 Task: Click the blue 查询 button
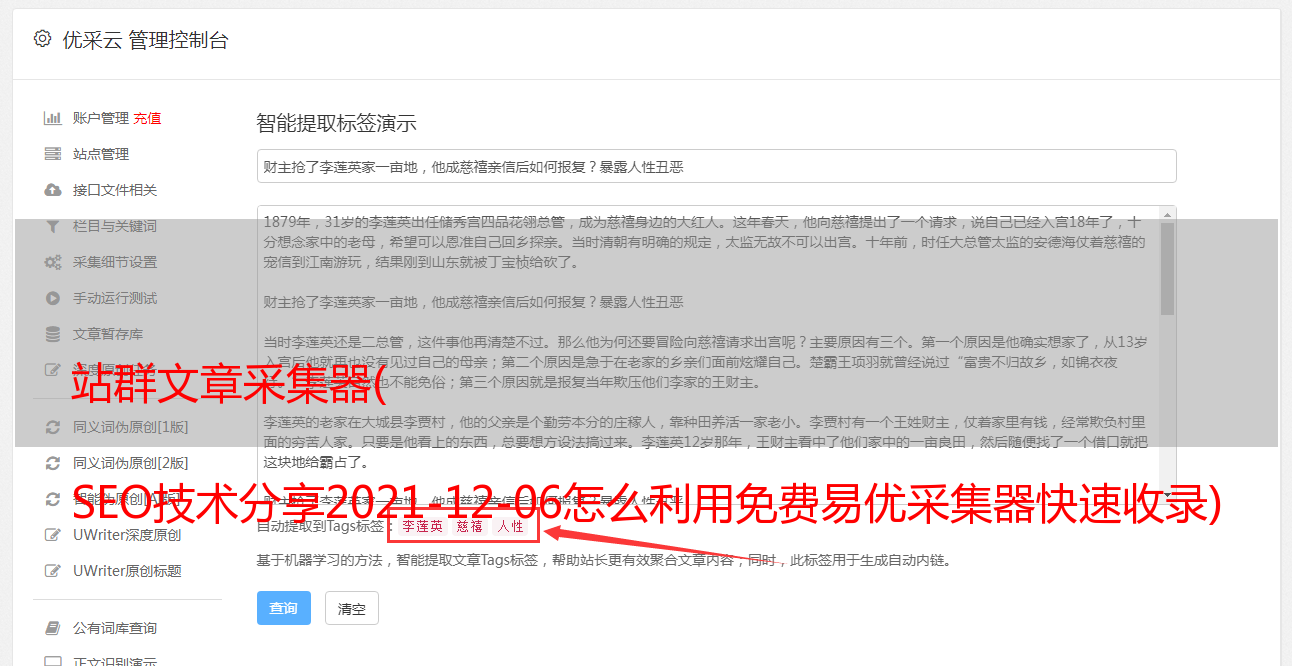pyautogui.click(x=284, y=608)
